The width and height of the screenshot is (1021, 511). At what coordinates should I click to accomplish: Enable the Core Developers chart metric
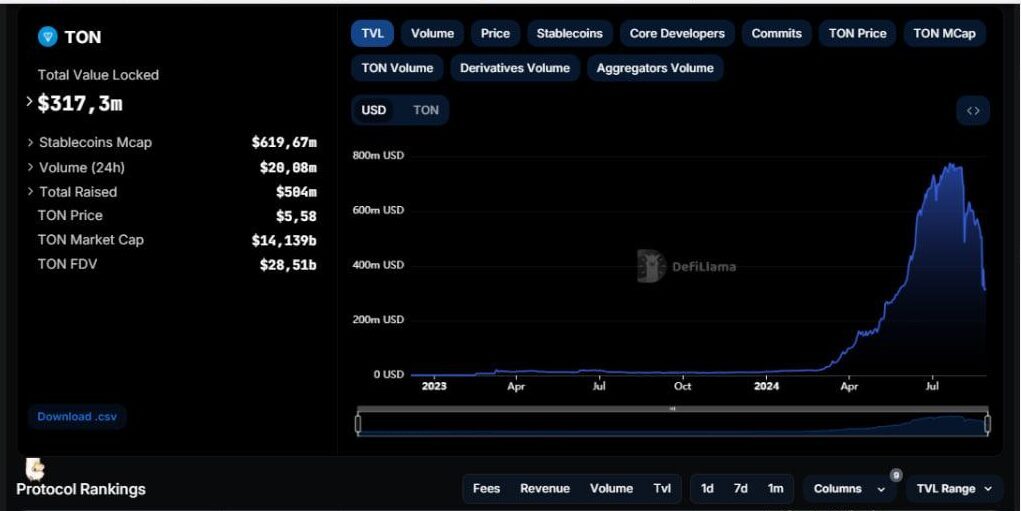(677, 33)
